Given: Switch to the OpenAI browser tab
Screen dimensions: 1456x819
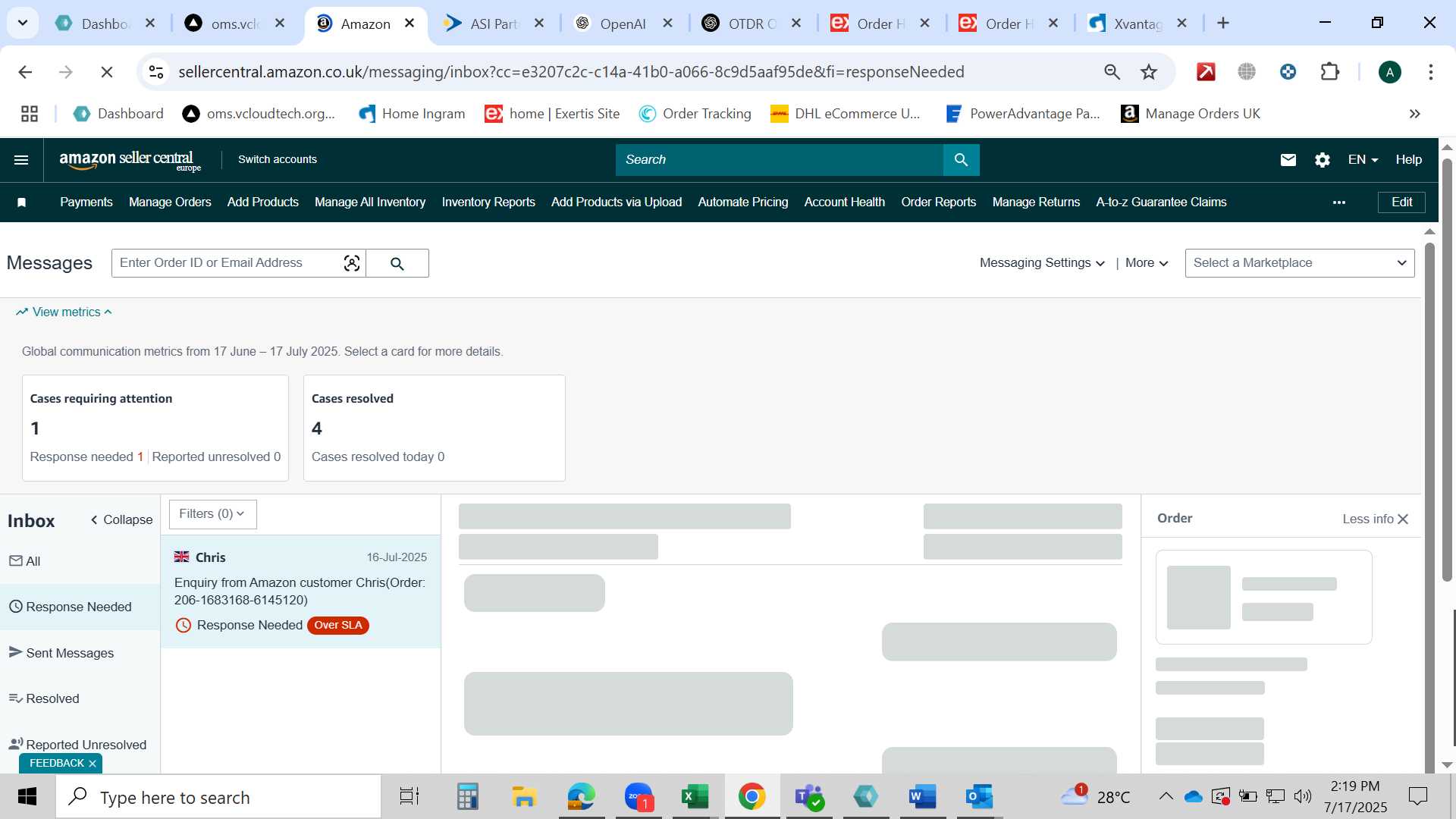Looking at the screenshot, I should 622,24.
